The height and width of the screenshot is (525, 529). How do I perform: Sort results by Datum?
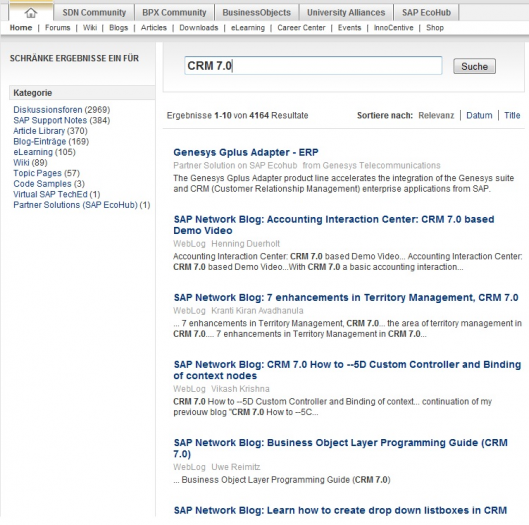[x=479, y=115]
